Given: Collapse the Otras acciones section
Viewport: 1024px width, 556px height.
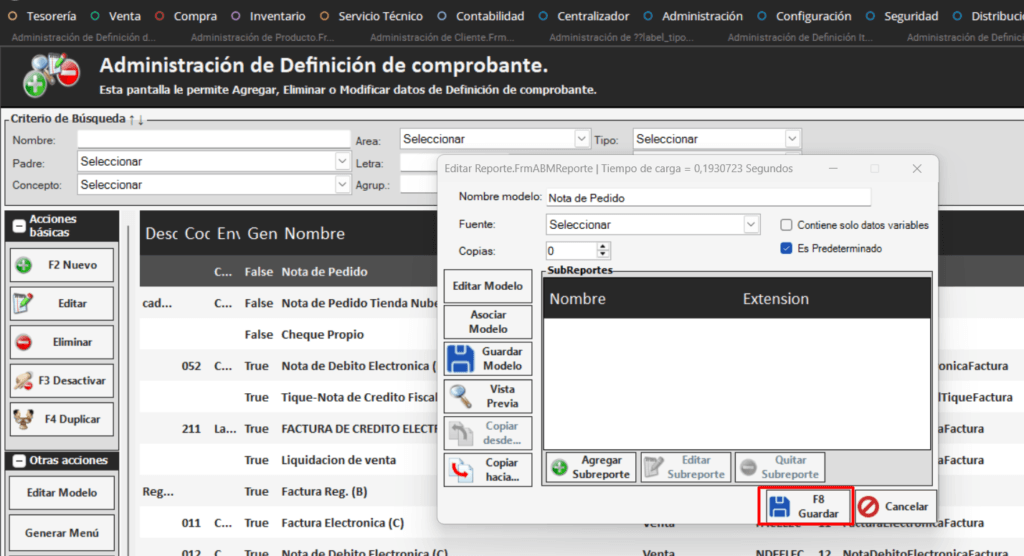Looking at the screenshot, I should [19, 461].
